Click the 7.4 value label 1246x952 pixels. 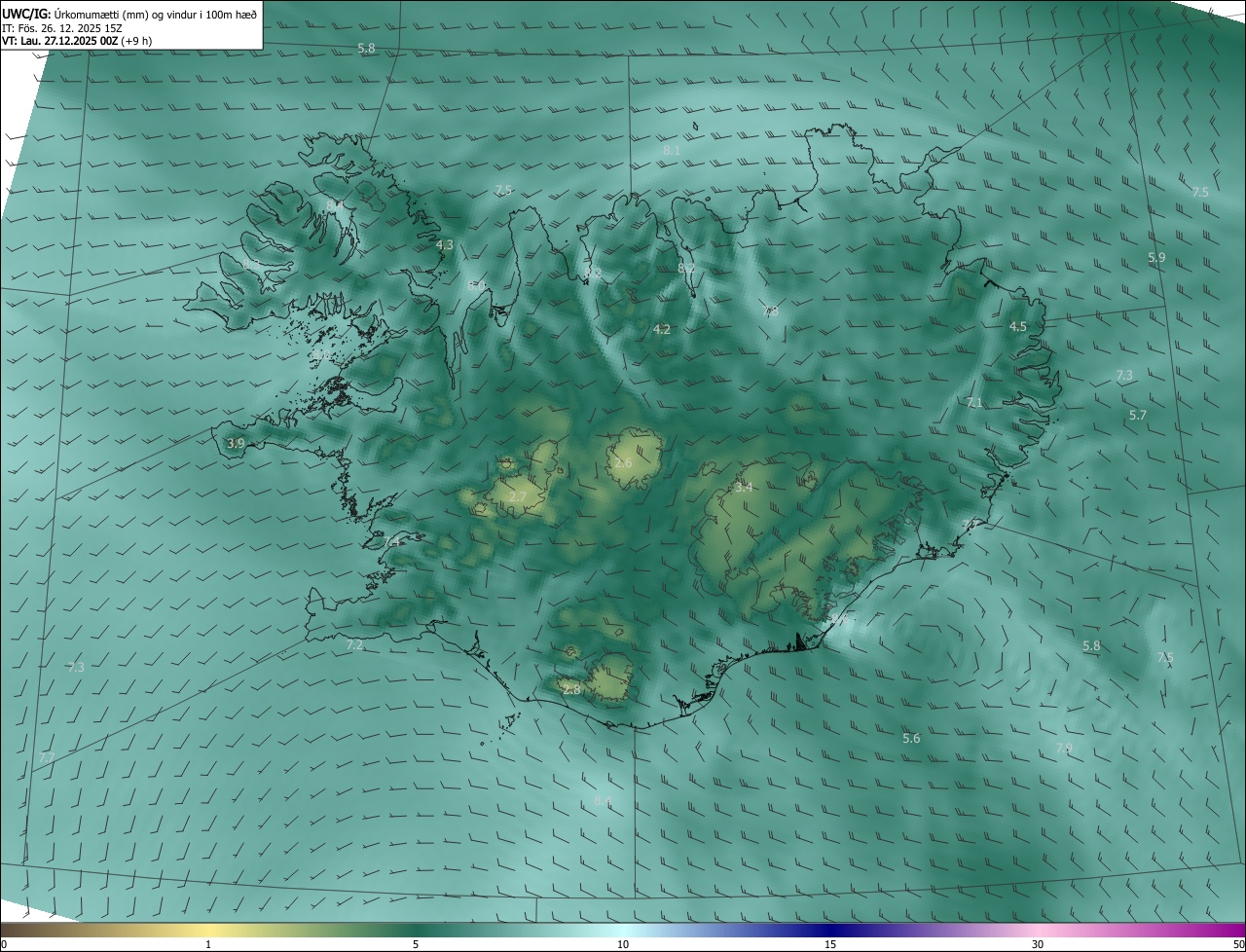pos(392,541)
